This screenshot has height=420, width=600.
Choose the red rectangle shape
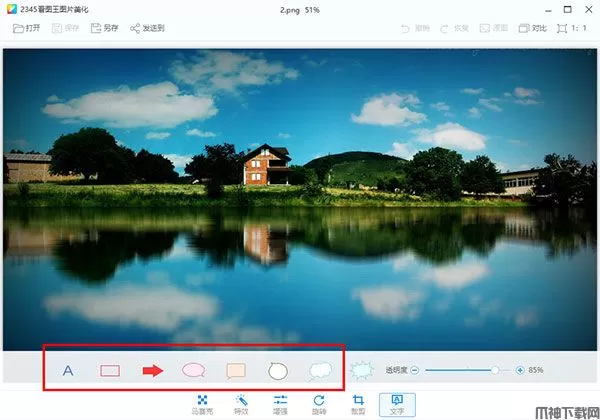[110, 371]
